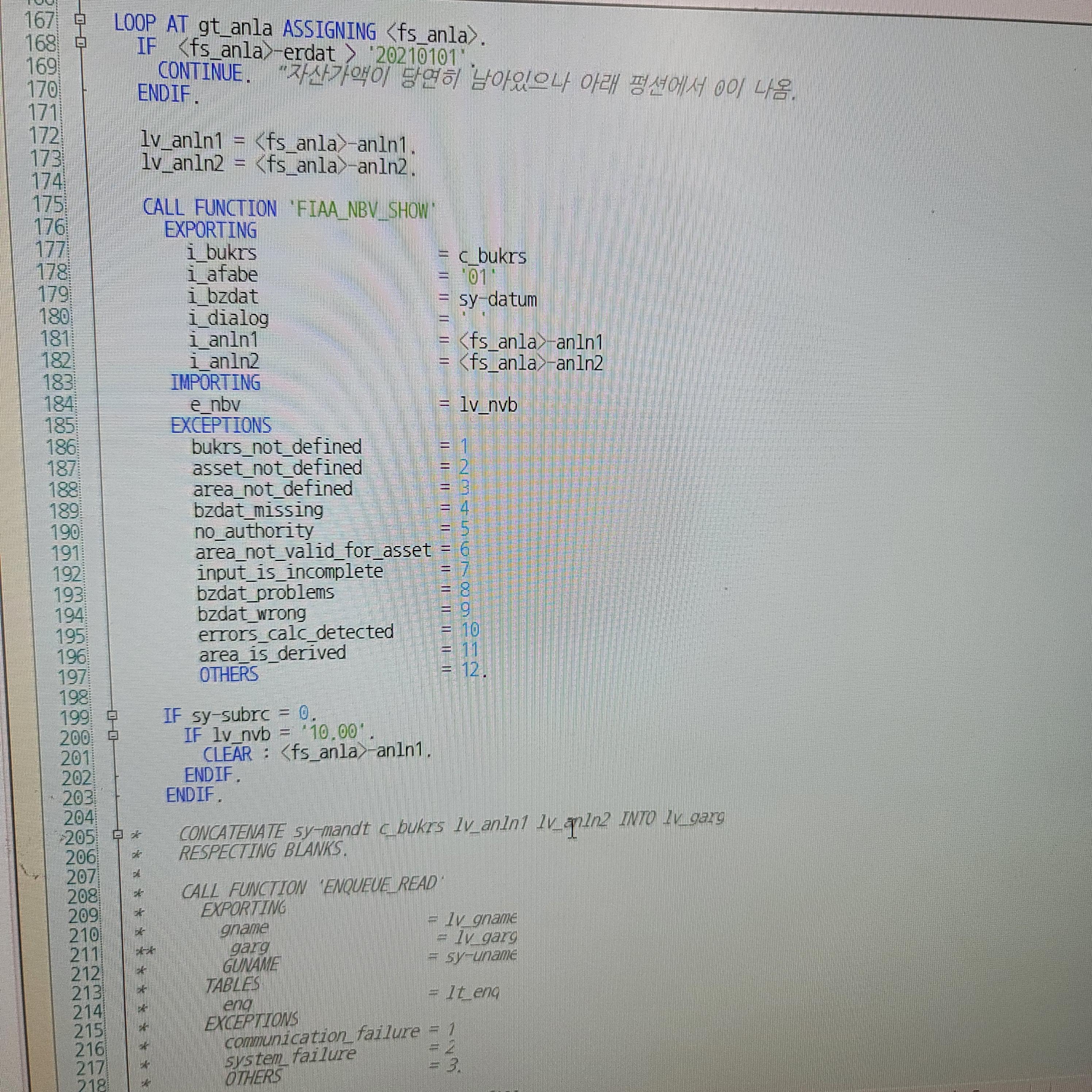Click the commented lt_enq value

click(473, 992)
